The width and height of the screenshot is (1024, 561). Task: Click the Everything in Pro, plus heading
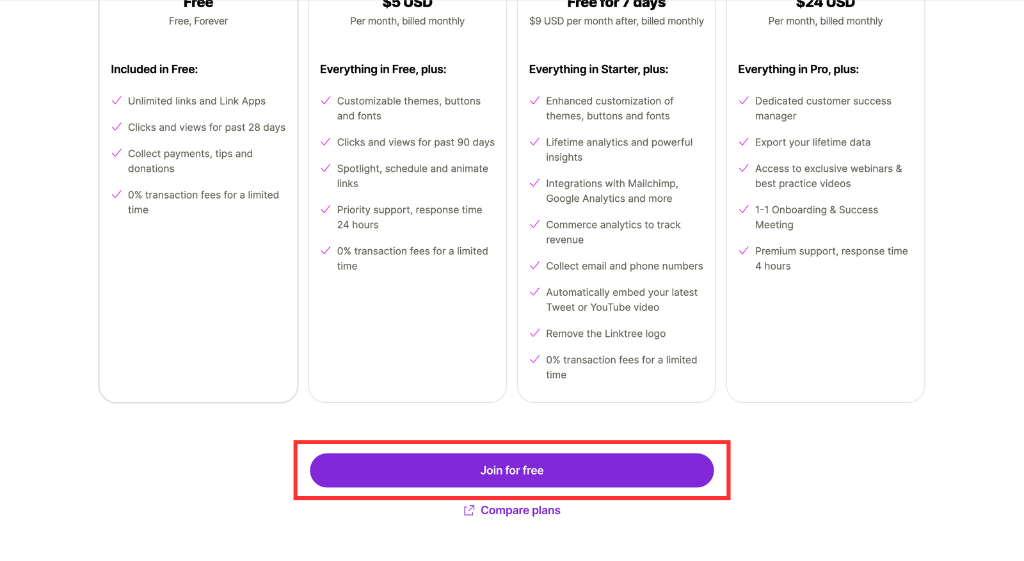pyautogui.click(x=798, y=69)
